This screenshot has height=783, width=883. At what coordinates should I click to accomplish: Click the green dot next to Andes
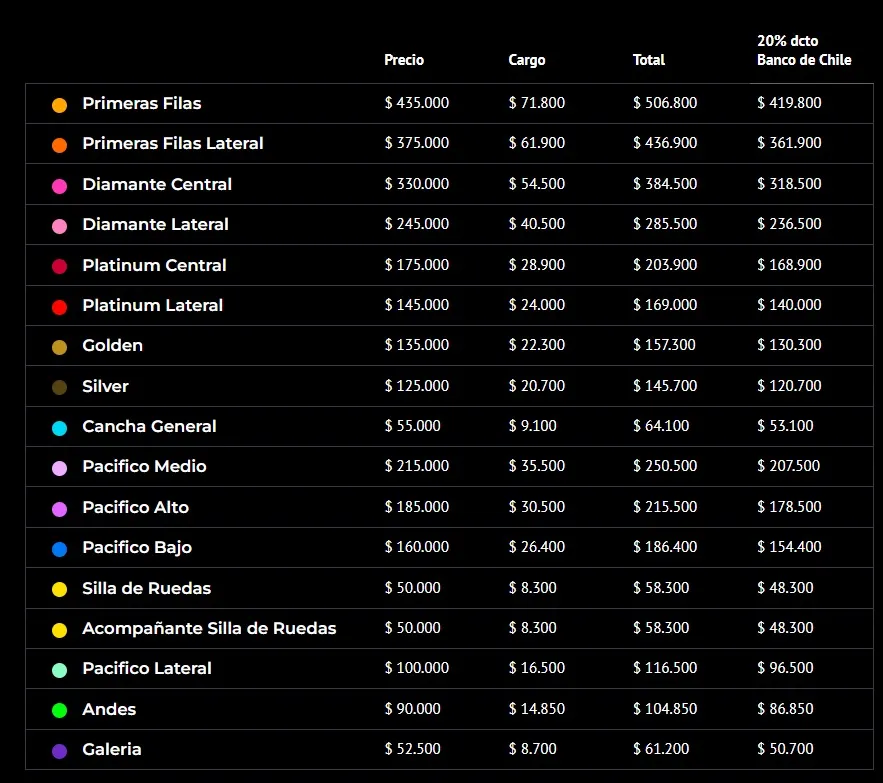pyautogui.click(x=59, y=710)
